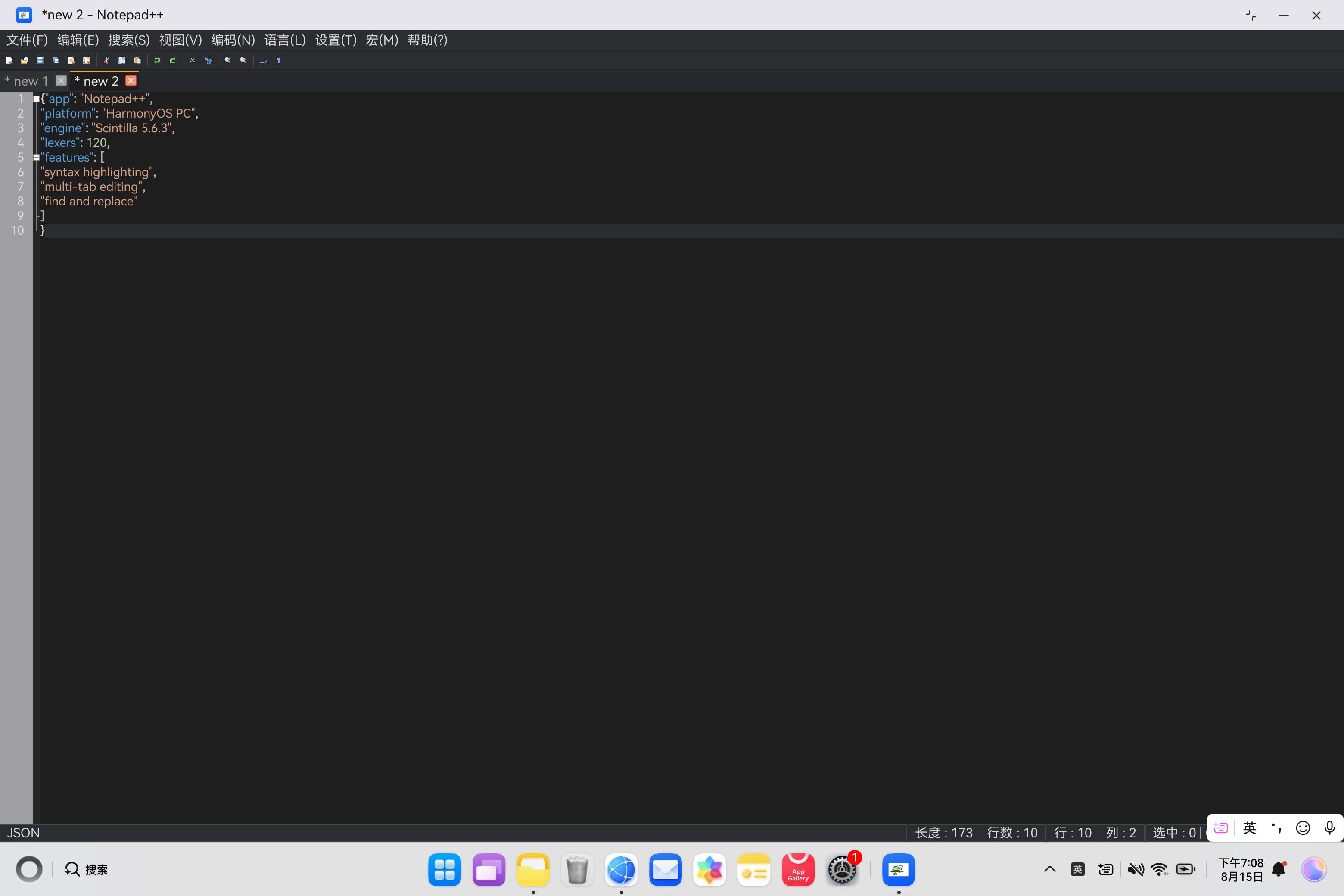The width and height of the screenshot is (1344, 896).
Task: Click the "HarmonyOS PC" string value
Action: (148, 113)
